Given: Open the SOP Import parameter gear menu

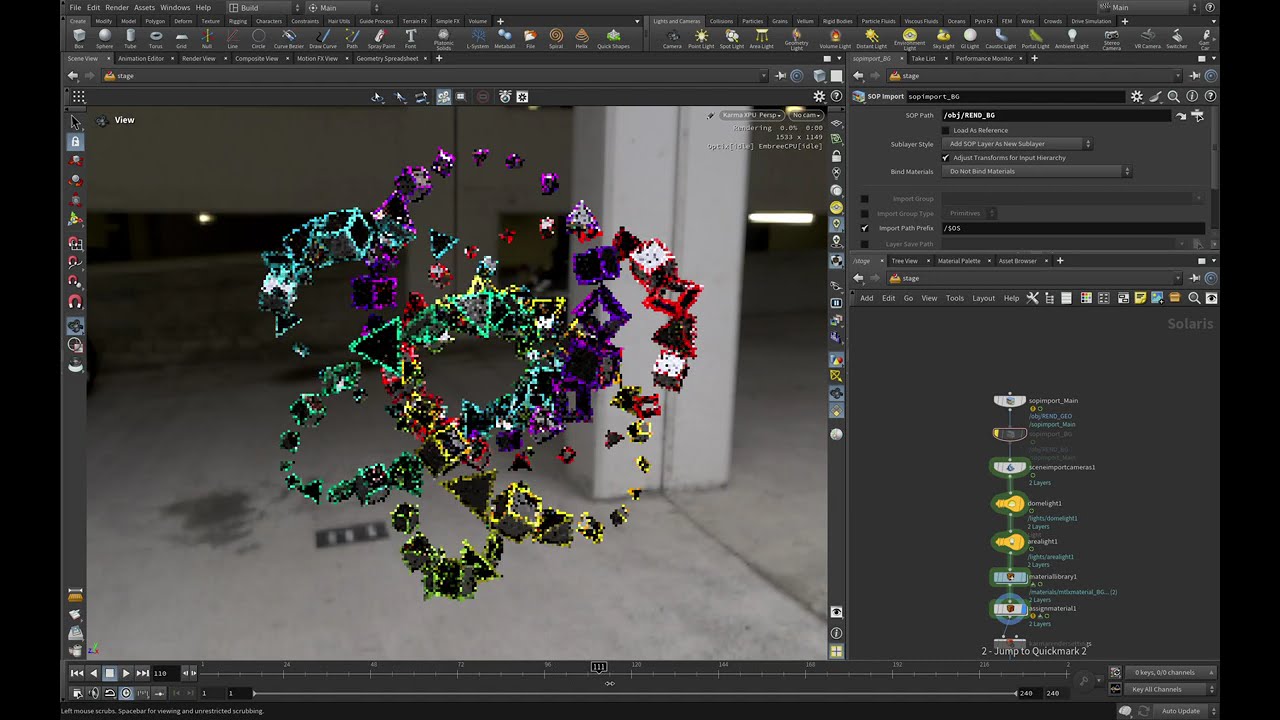Looking at the screenshot, I should pos(1137,97).
